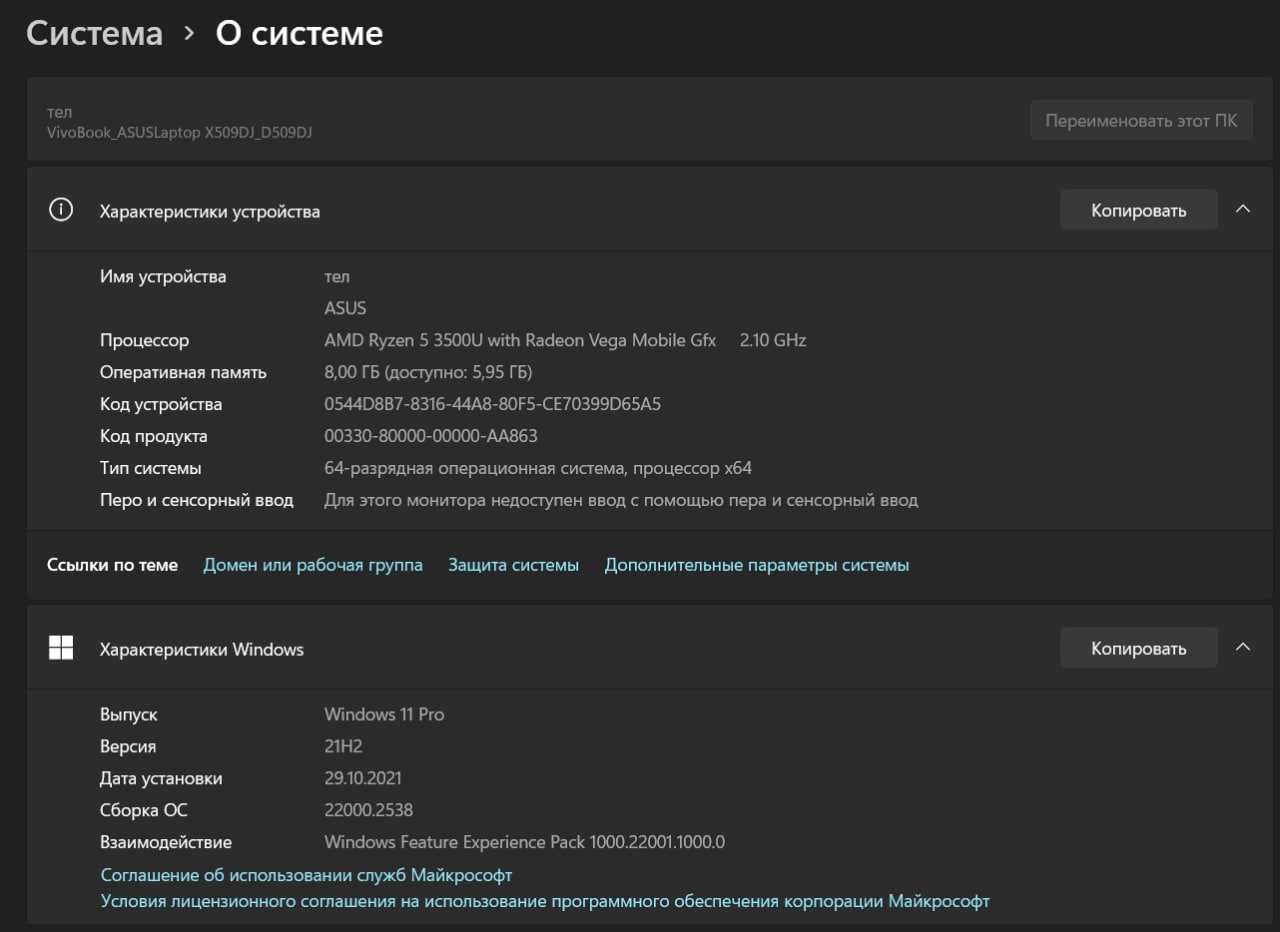Click the Взаимодействие label
This screenshot has width=1280, height=932.
click(166, 842)
